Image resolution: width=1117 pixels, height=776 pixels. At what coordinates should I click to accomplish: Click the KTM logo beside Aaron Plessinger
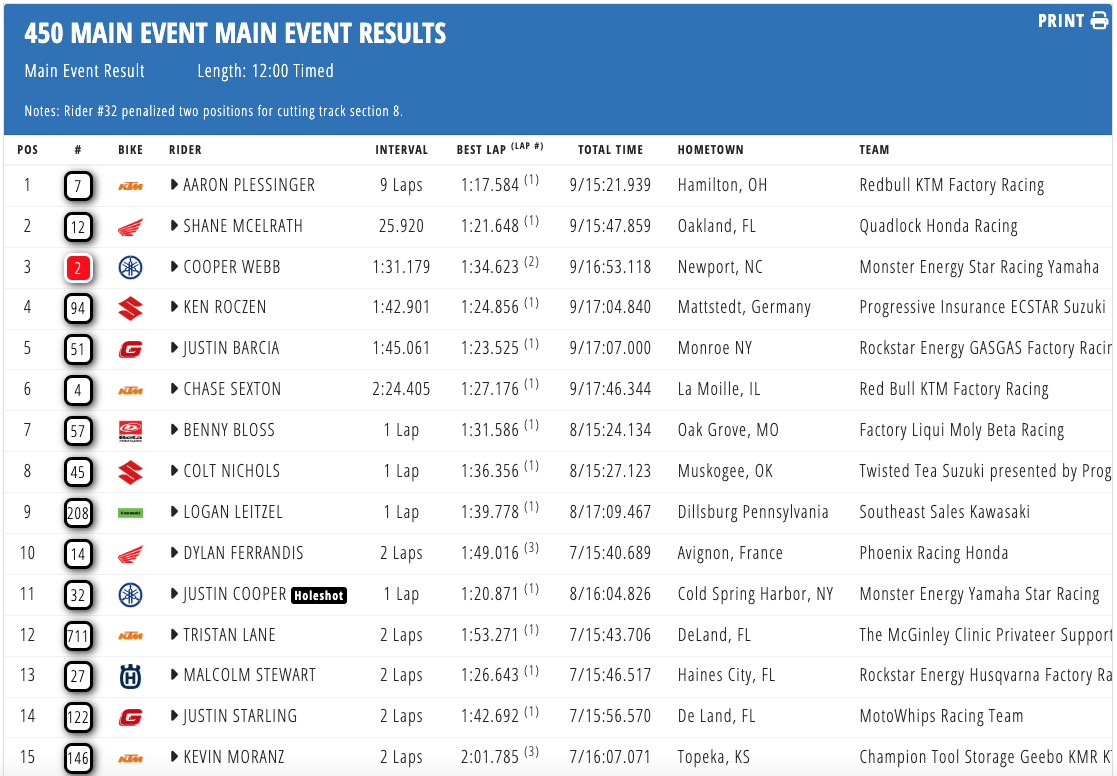[x=130, y=186]
